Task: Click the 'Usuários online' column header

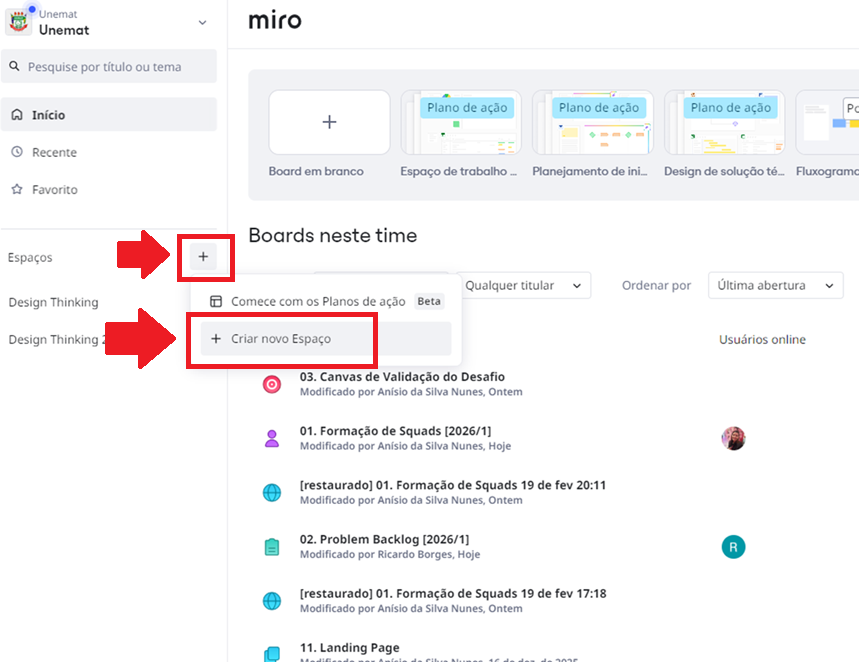Action: click(x=762, y=339)
